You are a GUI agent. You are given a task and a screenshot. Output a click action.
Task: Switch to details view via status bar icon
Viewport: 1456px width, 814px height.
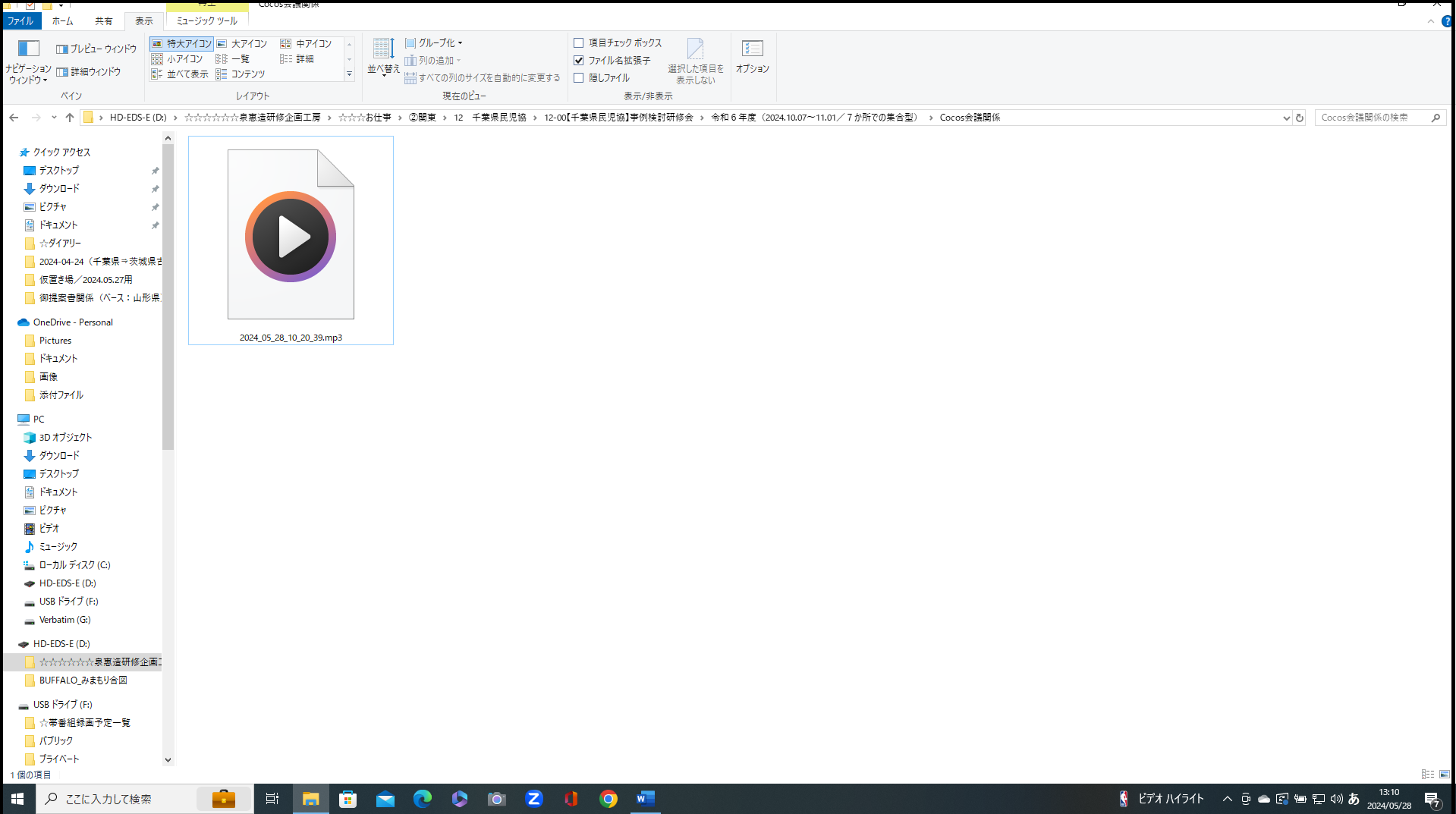click(x=1427, y=775)
